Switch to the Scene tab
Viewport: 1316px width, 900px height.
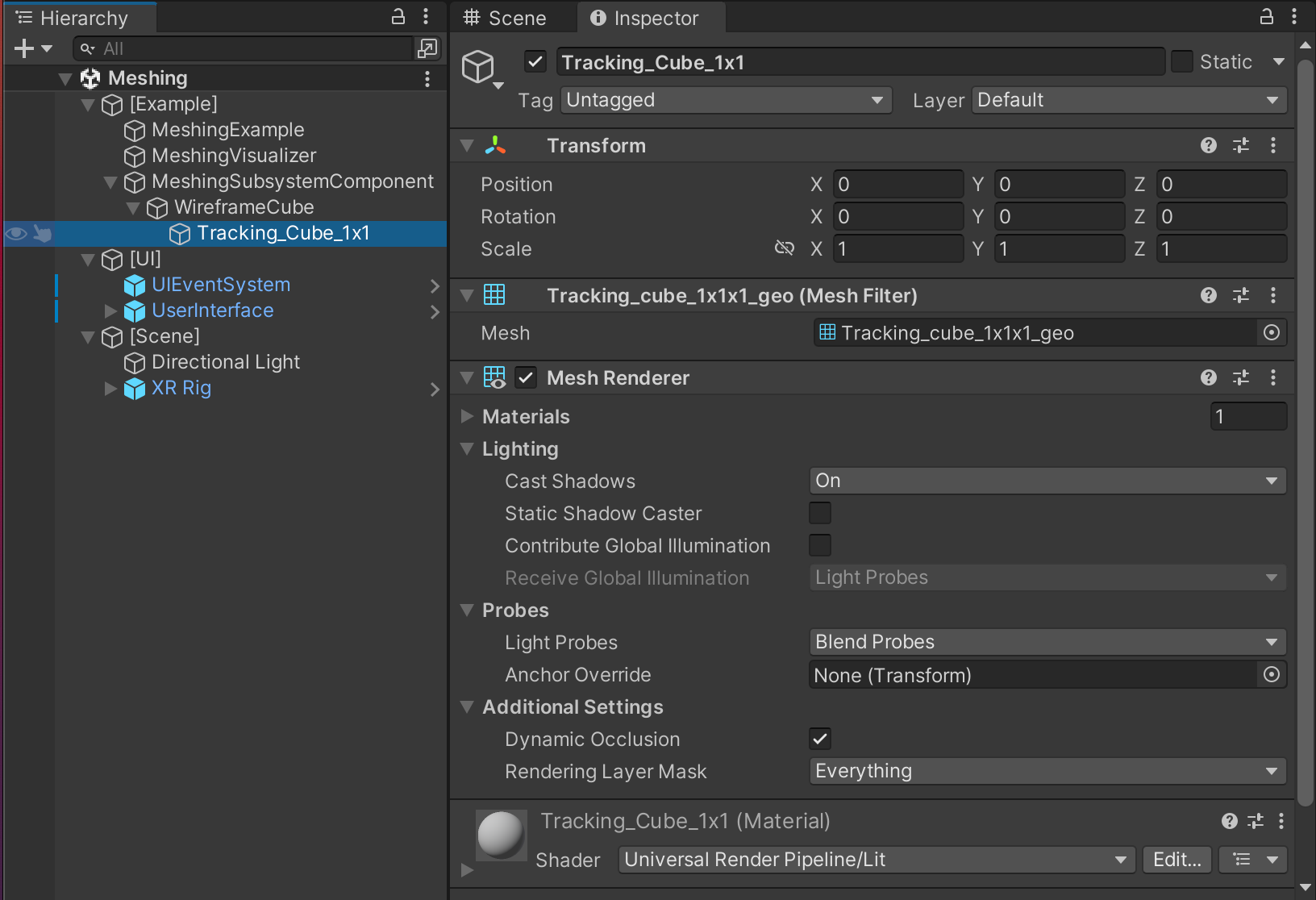(x=514, y=17)
